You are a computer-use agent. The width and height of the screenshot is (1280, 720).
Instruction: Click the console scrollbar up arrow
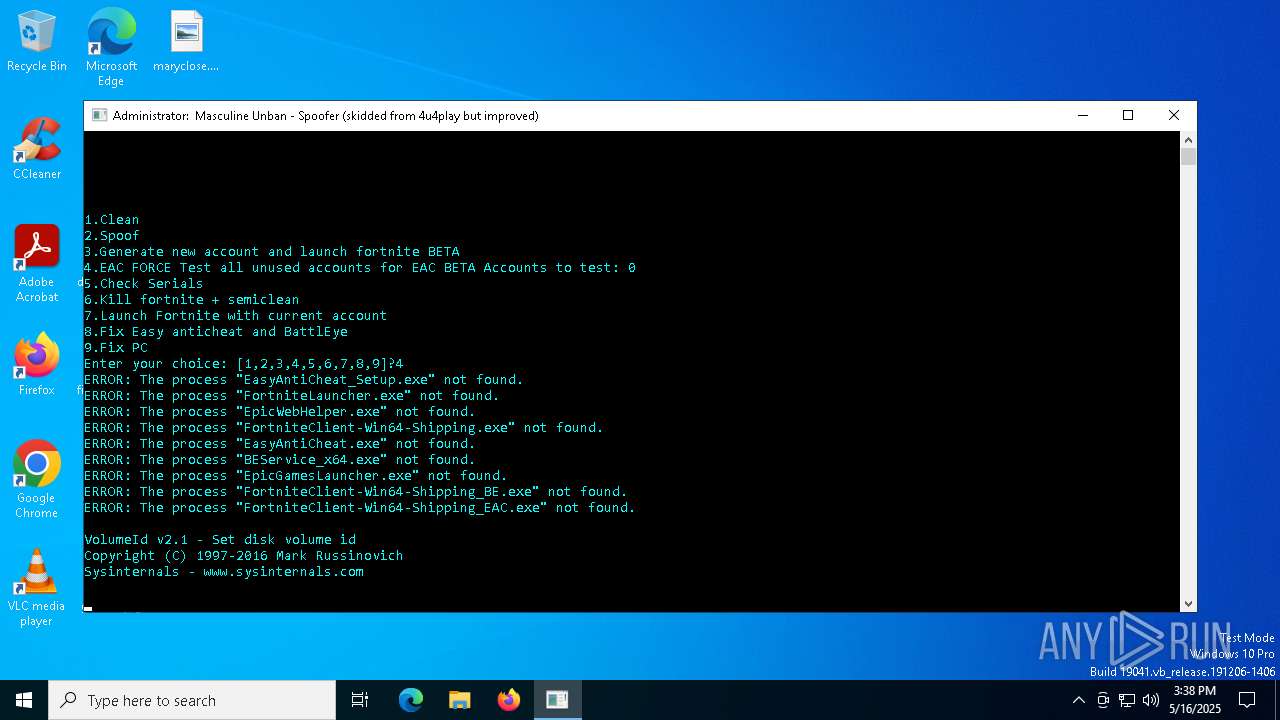pos(1188,139)
